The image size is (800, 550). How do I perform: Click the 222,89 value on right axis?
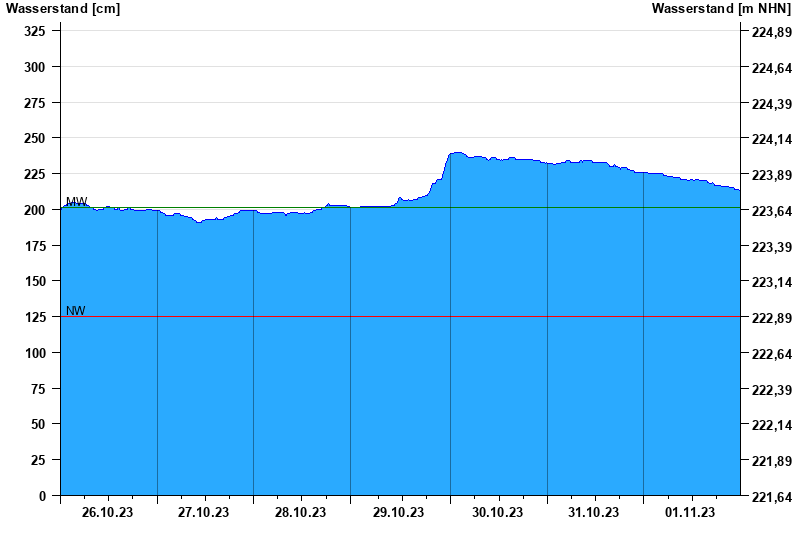(772, 318)
